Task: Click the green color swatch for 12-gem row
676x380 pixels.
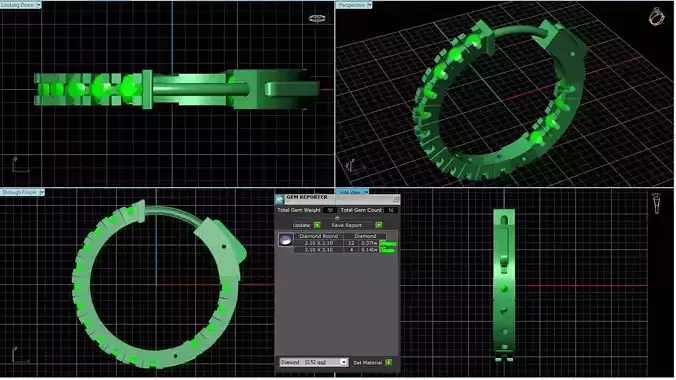Action: [x=387, y=244]
